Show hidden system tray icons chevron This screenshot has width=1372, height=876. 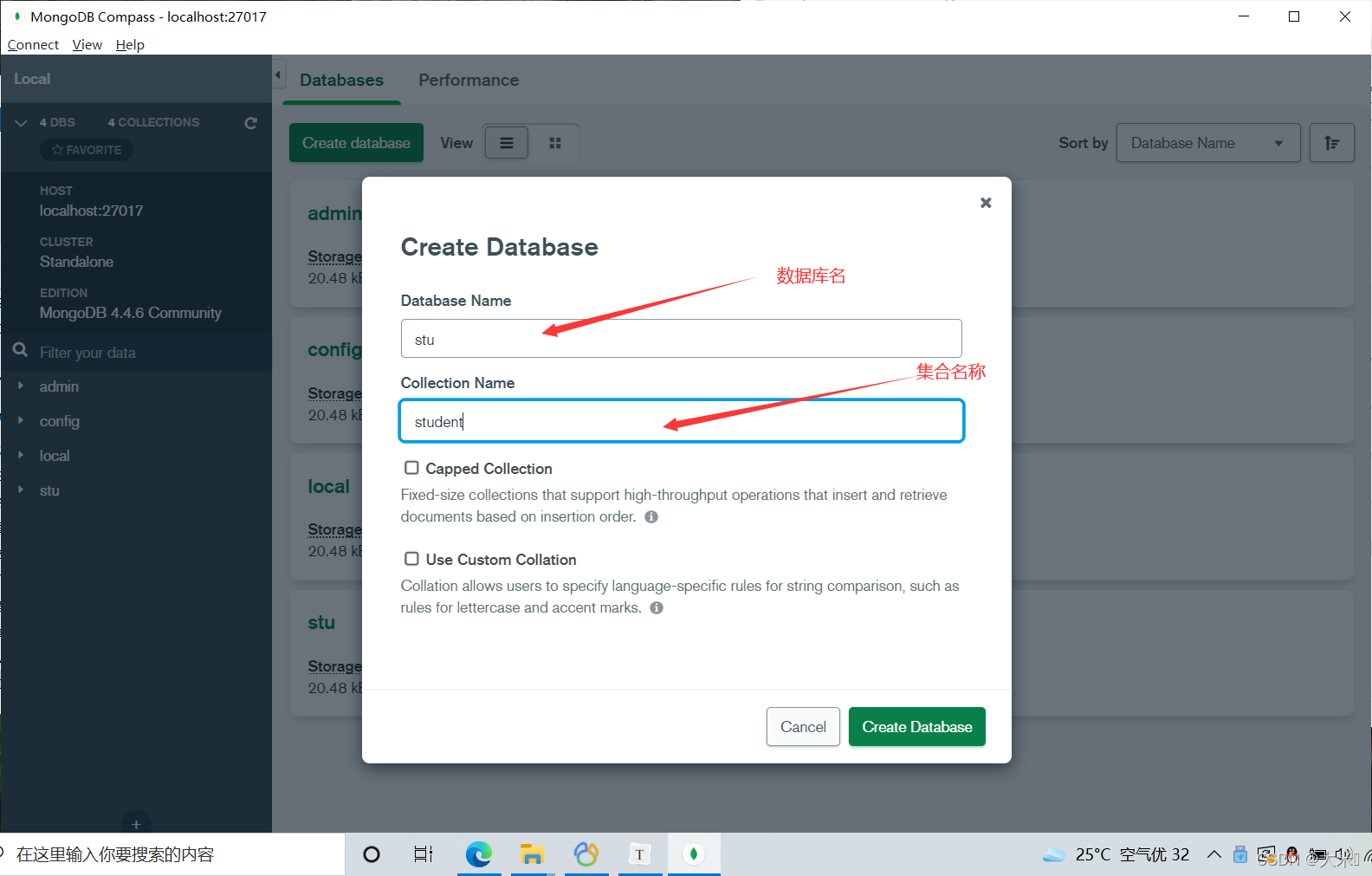[1214, 854]
